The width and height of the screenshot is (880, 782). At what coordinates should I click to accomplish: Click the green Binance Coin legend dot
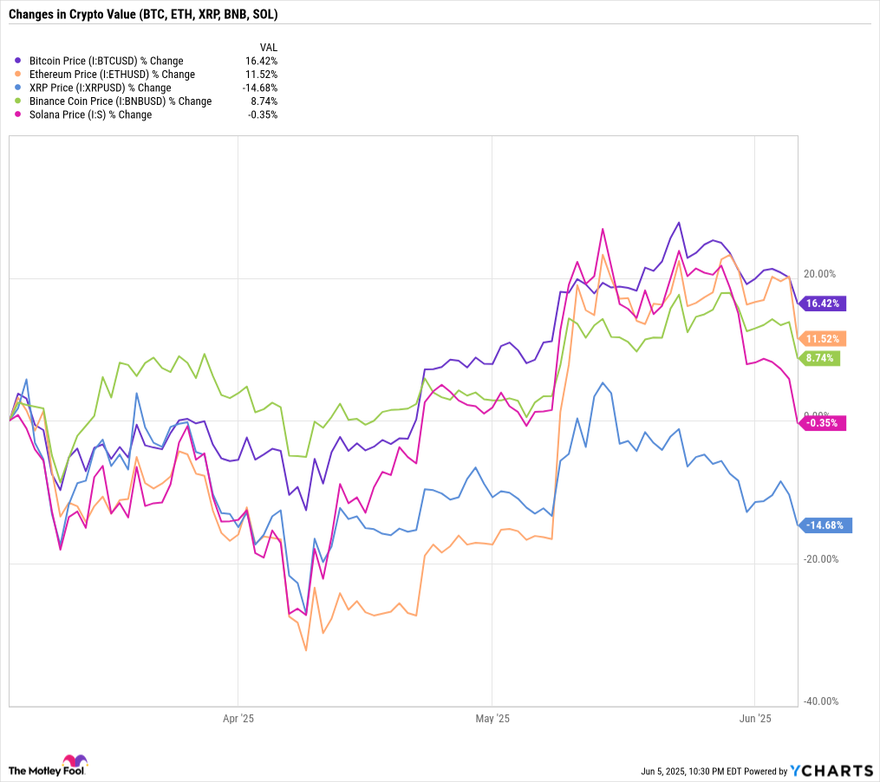[x=18, y=101]
